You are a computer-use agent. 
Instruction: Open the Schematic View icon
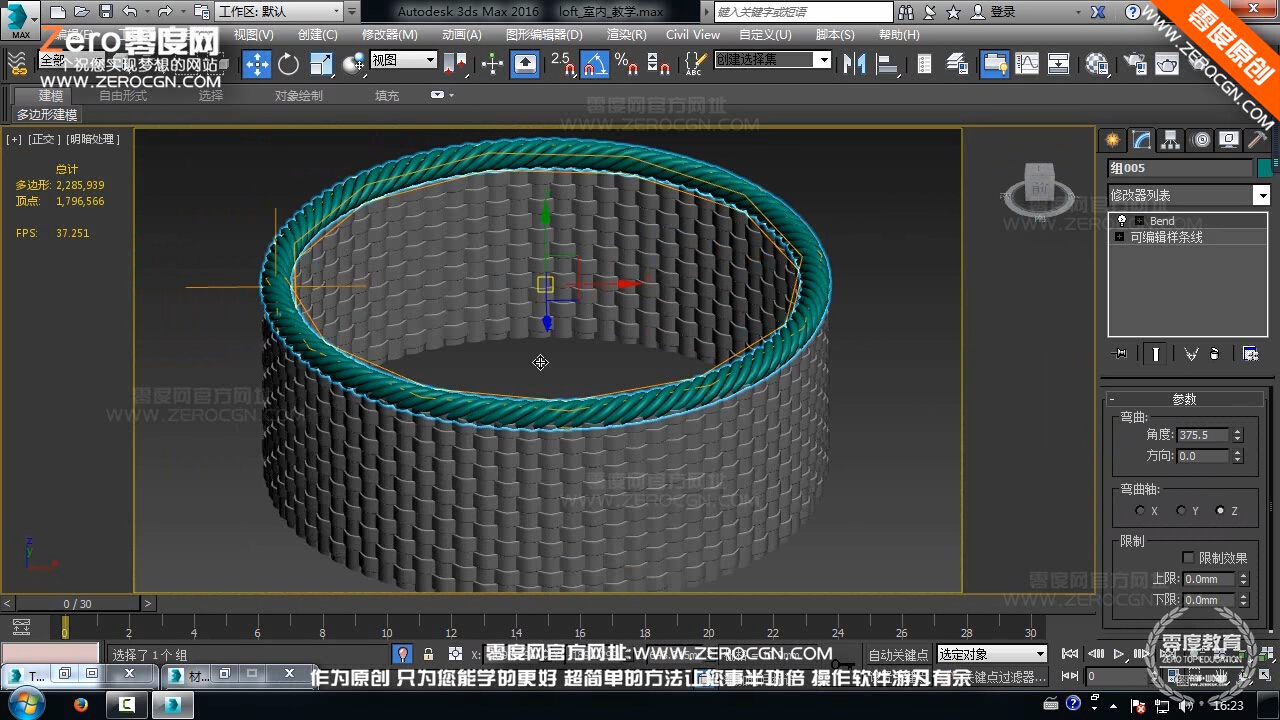tap(1059, 64)
